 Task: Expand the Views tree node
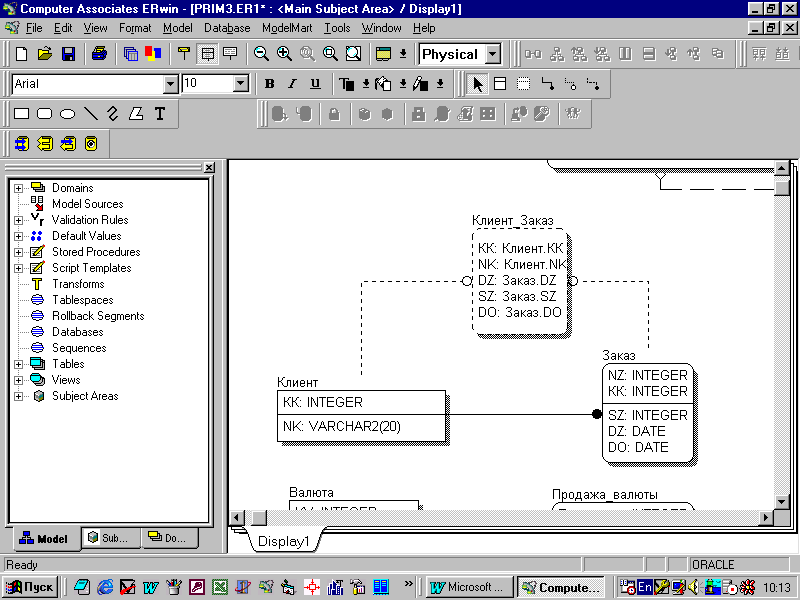coord(18,380)
